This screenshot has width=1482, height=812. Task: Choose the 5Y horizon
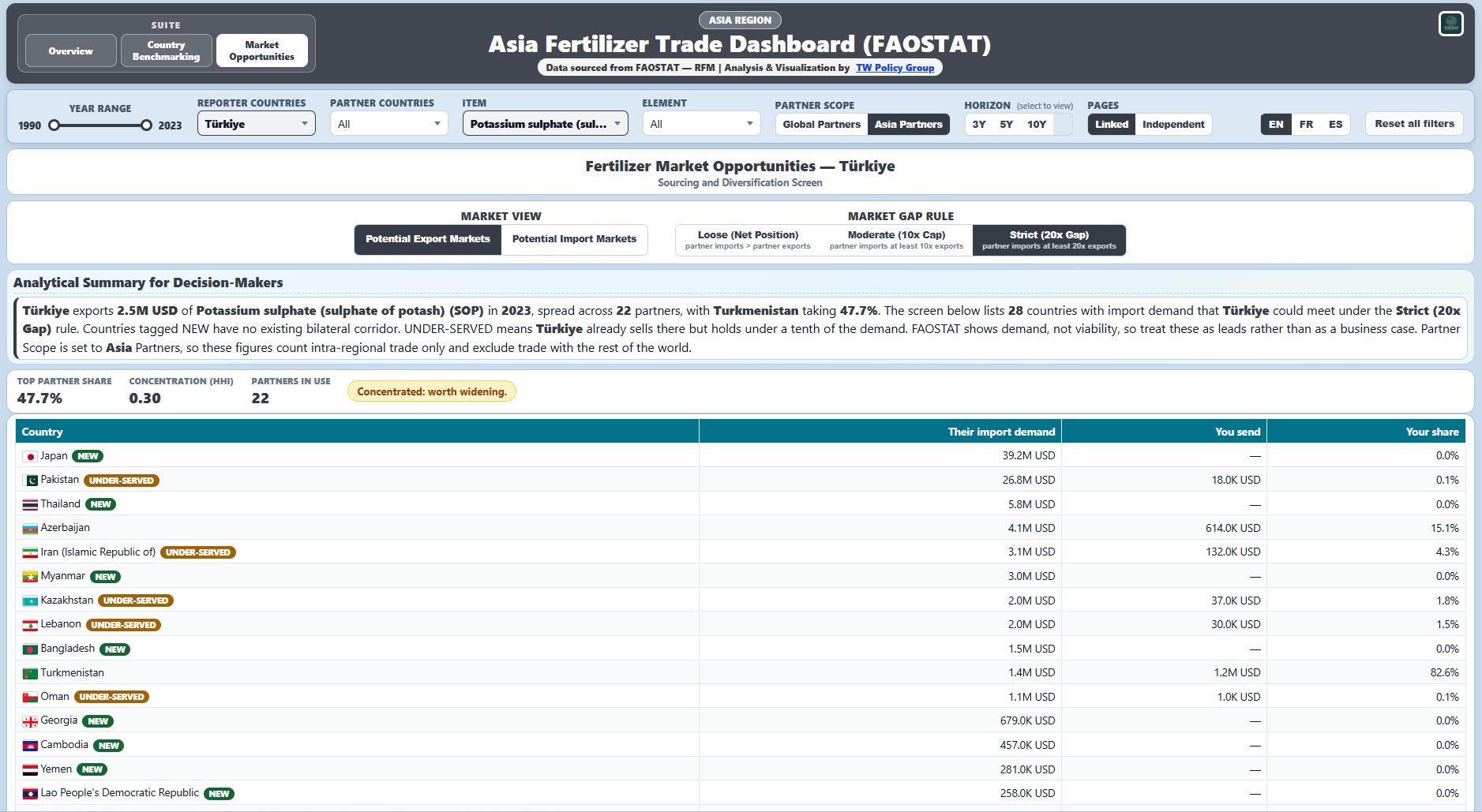[x=1006, y=125]
